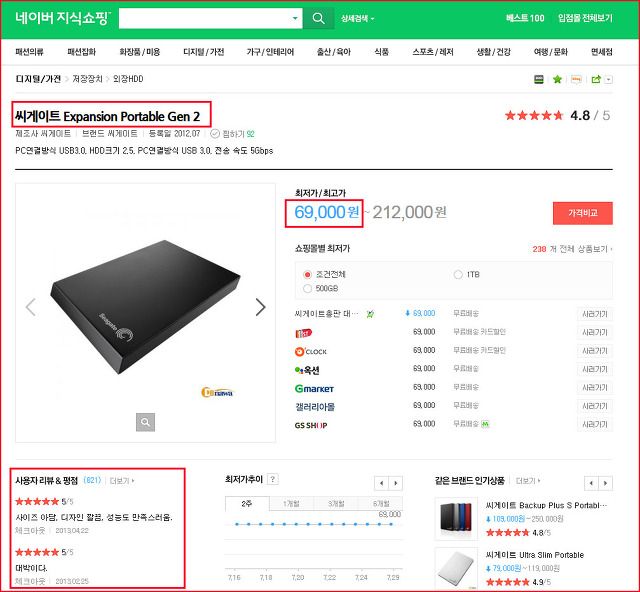Image resolution: width=640 pixels, height=592 pixels.
Task: Click the 옥션 mall logo
Action: 307,370
